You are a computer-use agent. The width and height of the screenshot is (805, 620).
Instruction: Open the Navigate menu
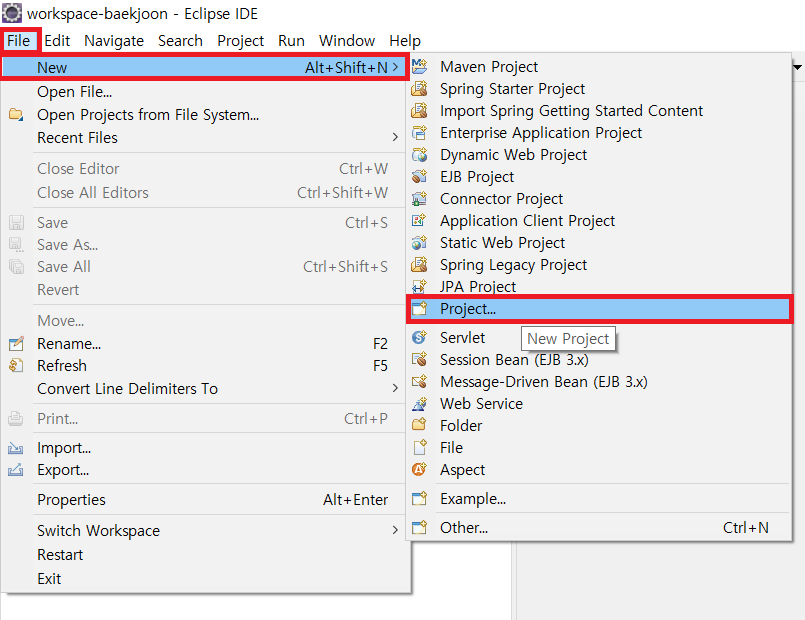[114, 41]
